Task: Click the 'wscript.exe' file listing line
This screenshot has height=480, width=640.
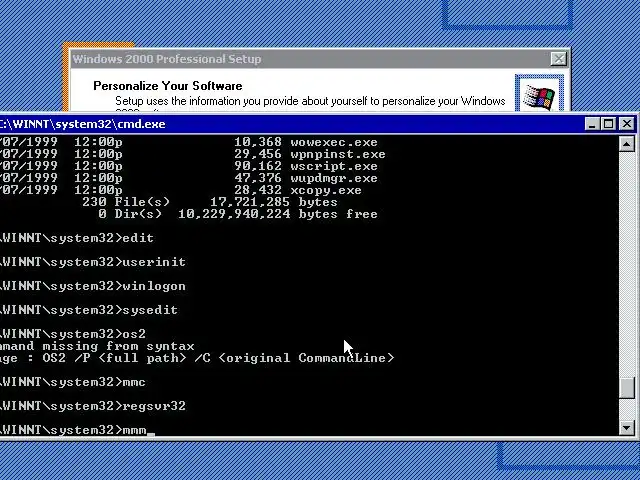Action: coord(189,166)
